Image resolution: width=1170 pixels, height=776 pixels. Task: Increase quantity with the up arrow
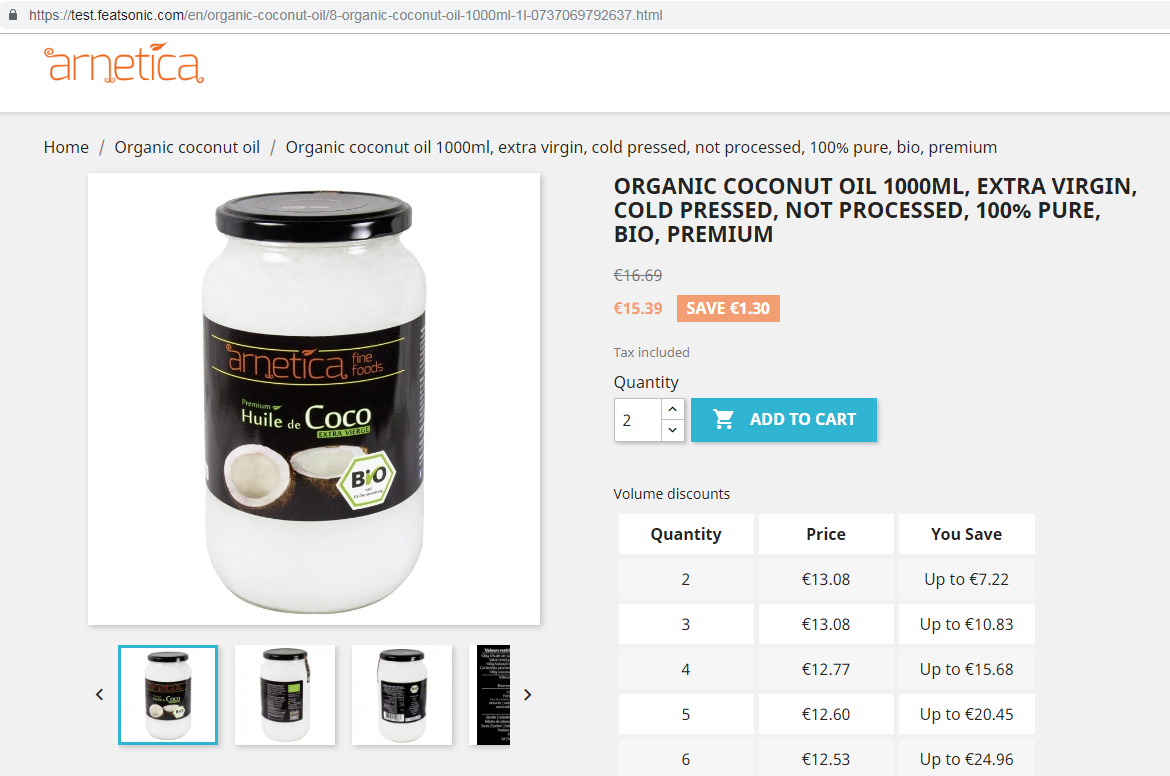pyautogui.click(x=672, y=409)
